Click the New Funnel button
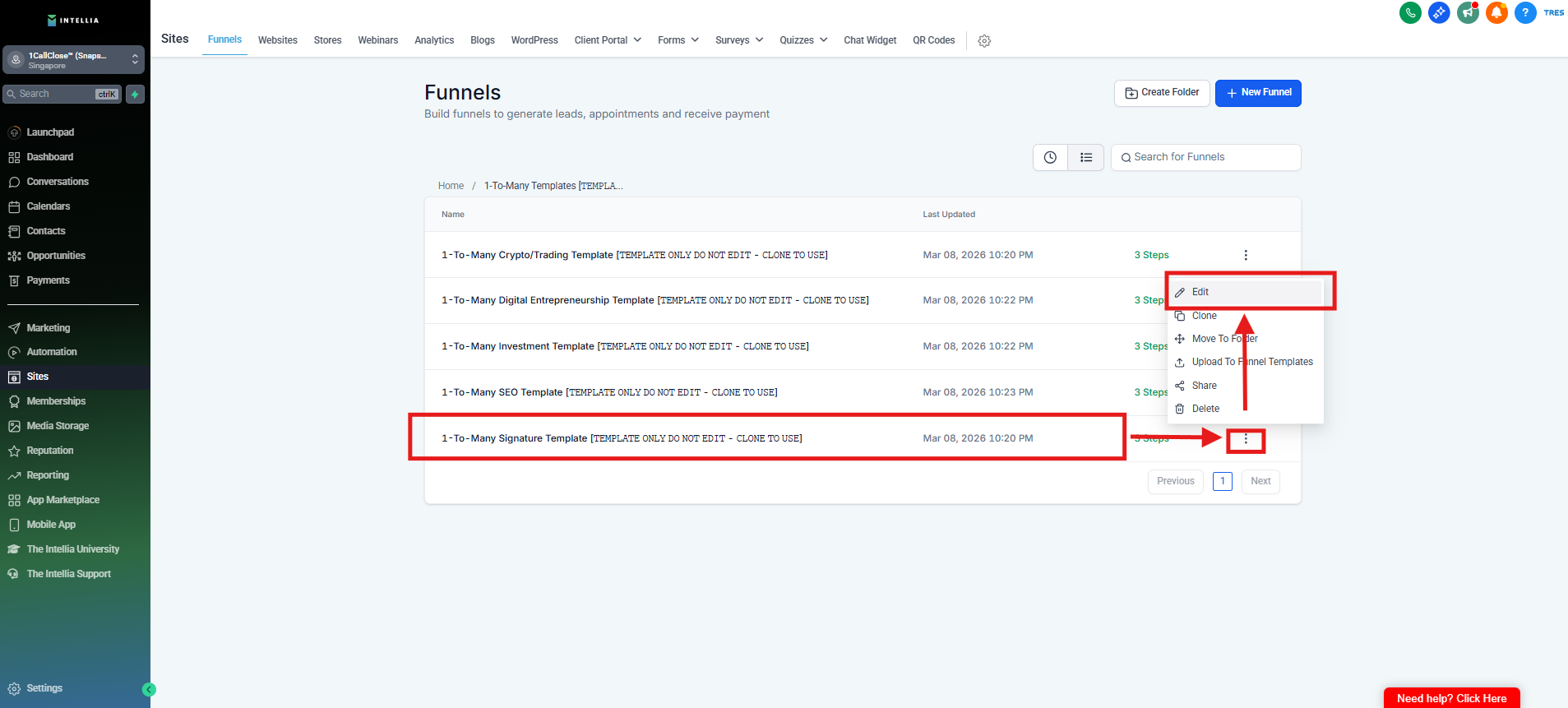The height and width of the screenshot is (708, 1568). (x=1258, y=93)
